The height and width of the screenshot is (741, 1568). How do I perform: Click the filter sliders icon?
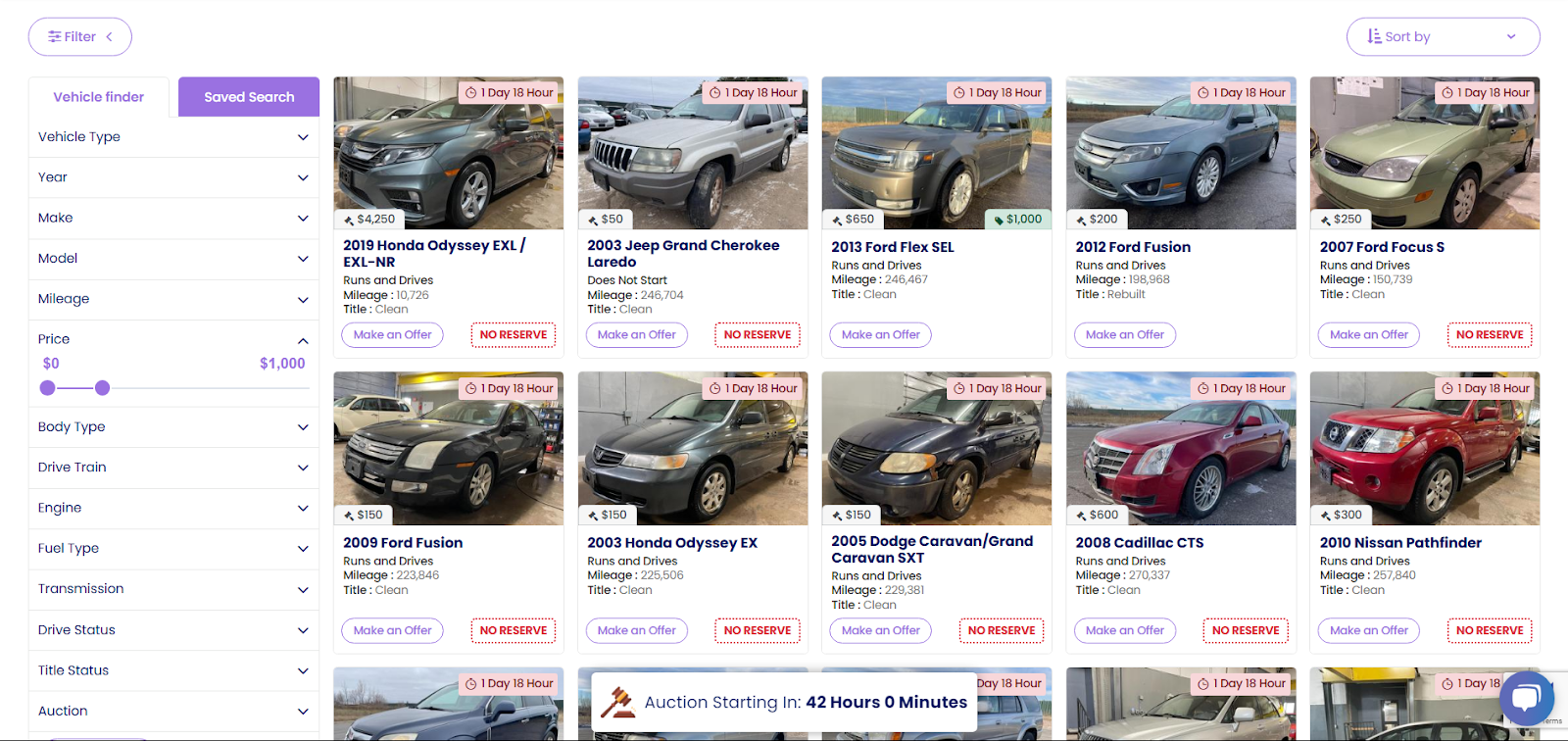coord(55,37)
